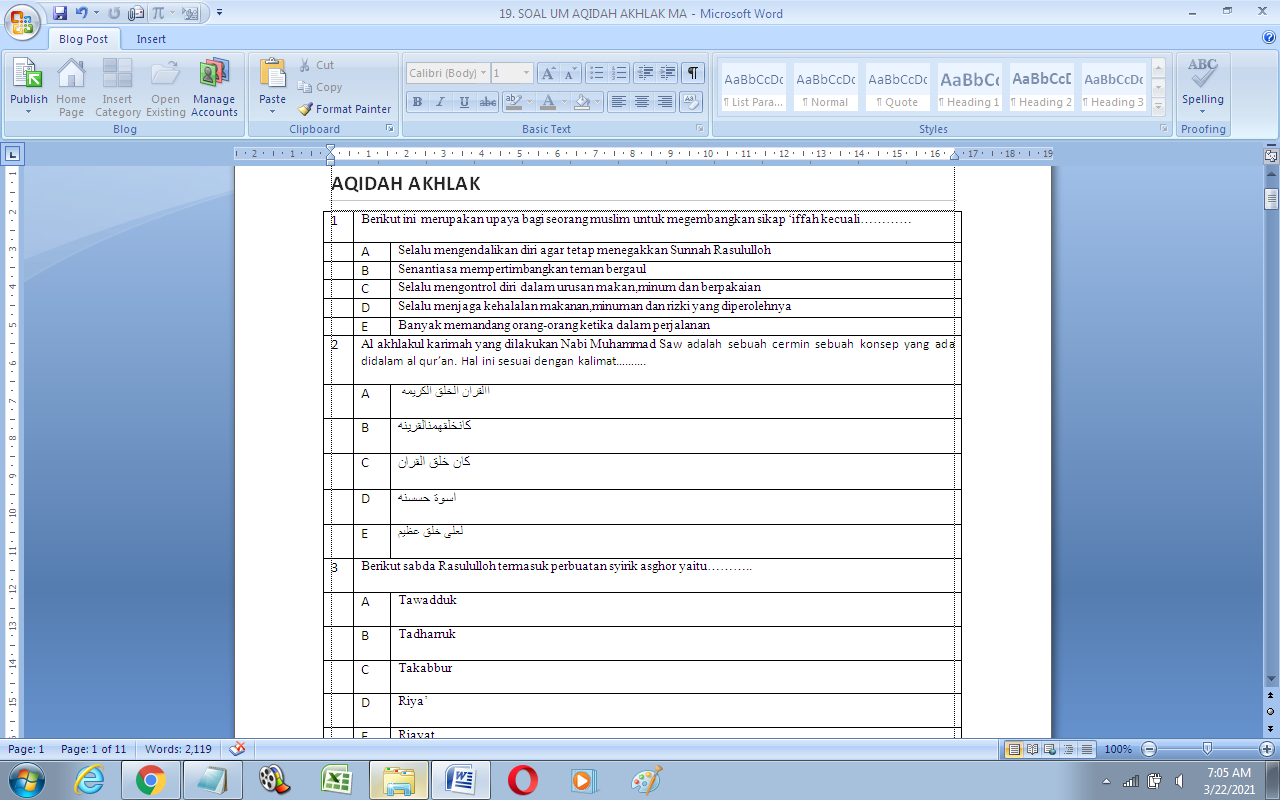Toggle italic formatting
This screenshot has width=1280, height=800.
(440, 102)
